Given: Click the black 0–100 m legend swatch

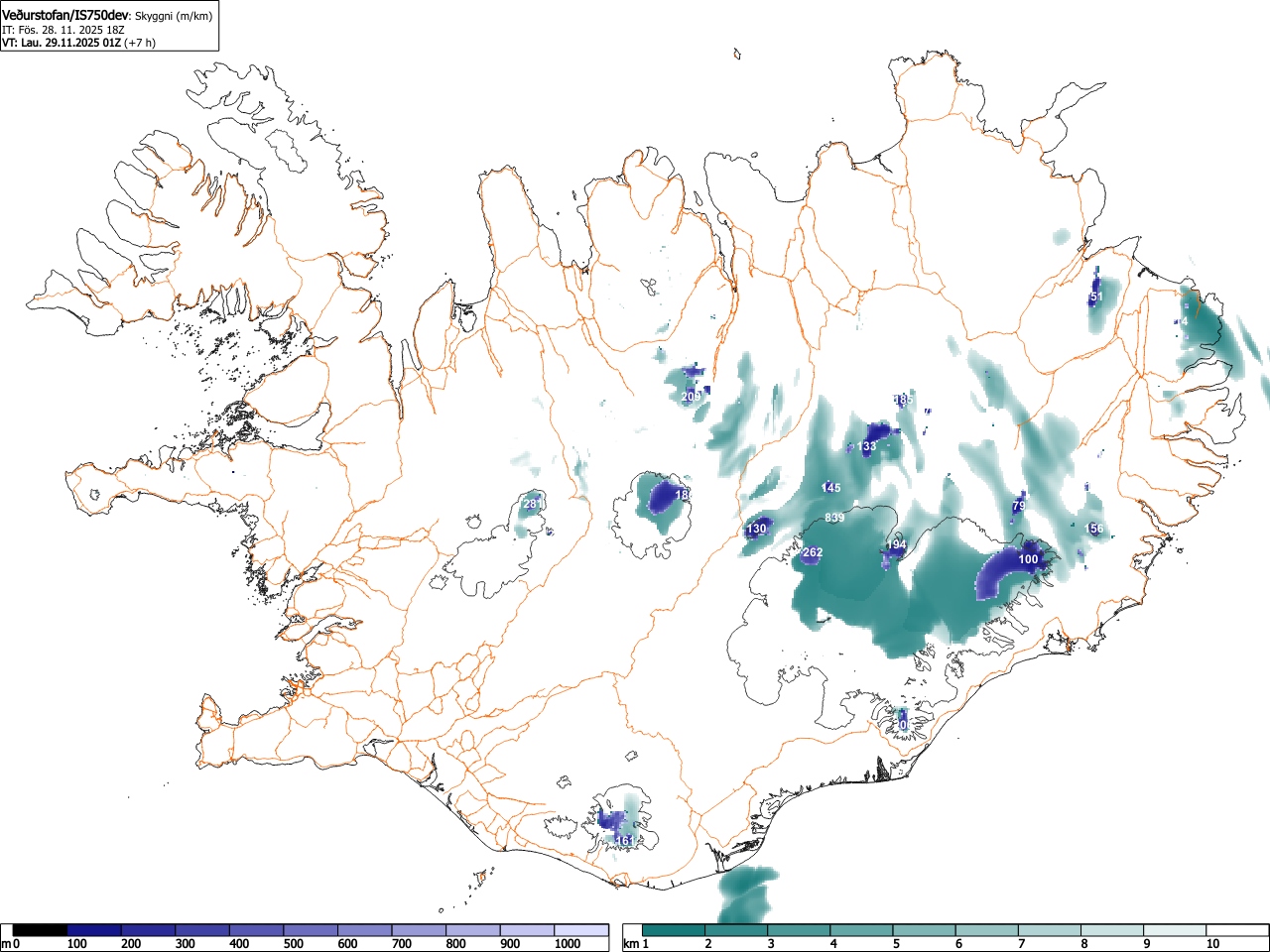Looking at the screenshot, I should point(41,930).
